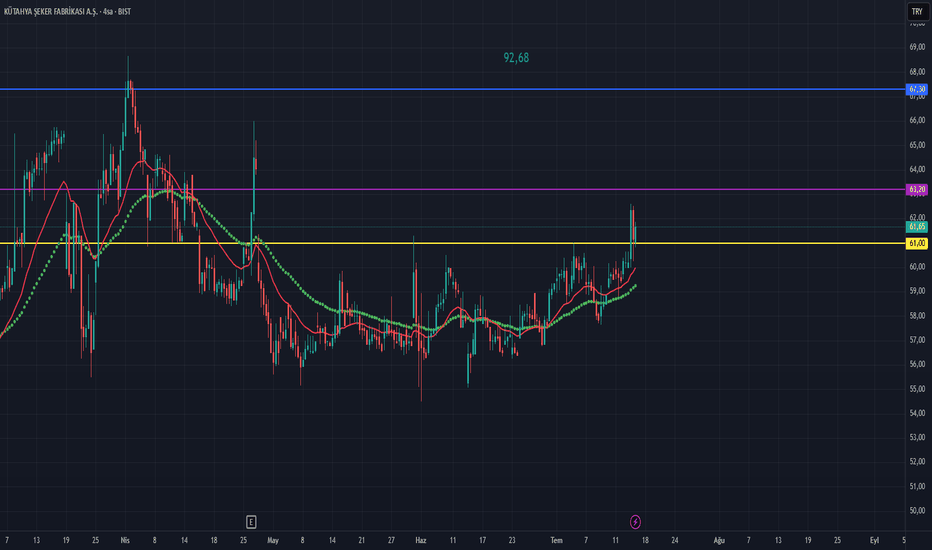Click the Tem month label on time axis

pos(556,540)
